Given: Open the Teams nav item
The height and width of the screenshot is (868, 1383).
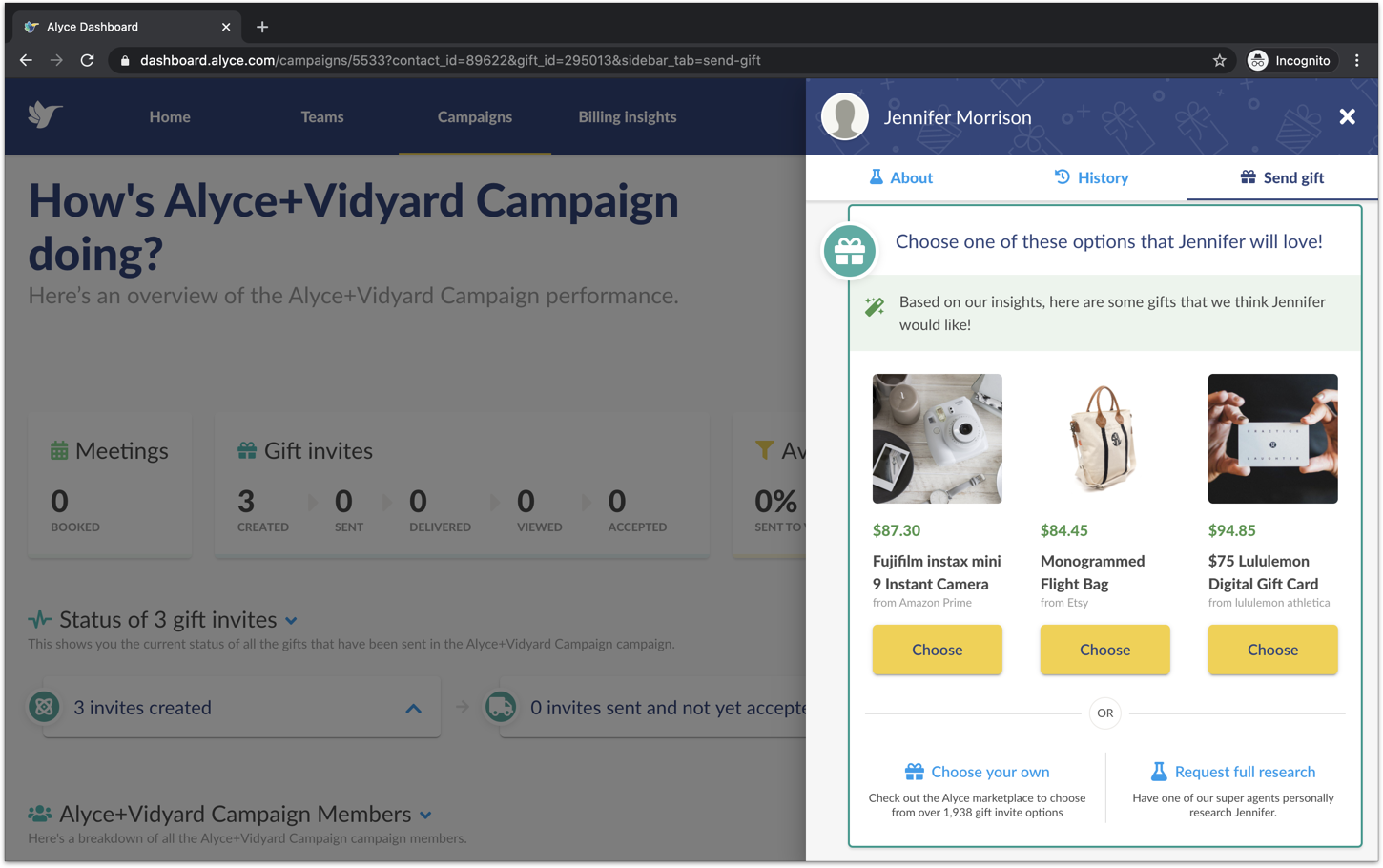Looking at the screenshot, I should 322,116.
